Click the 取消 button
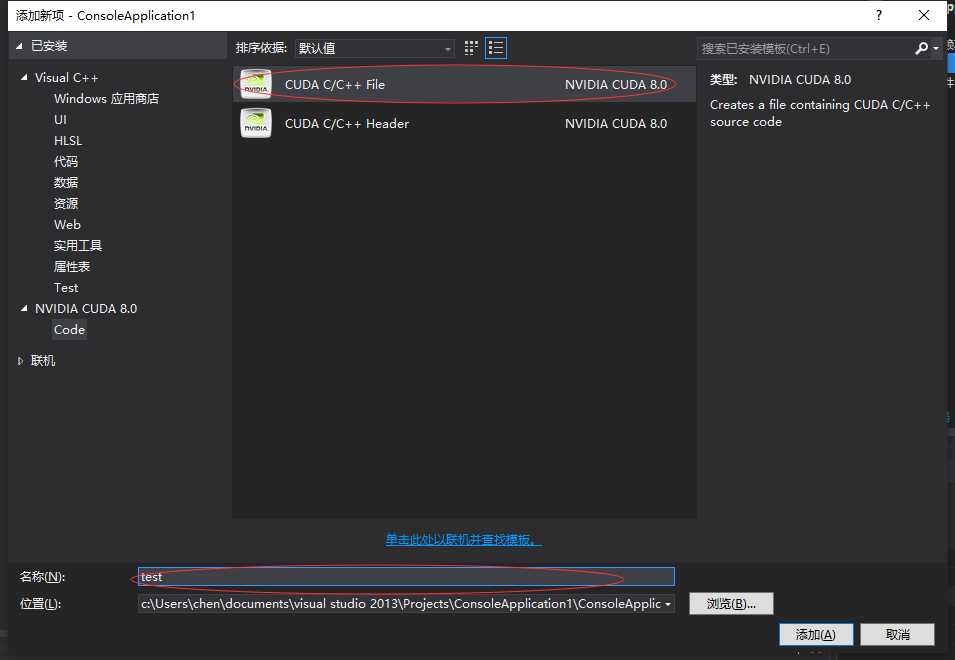 point(897,634)
